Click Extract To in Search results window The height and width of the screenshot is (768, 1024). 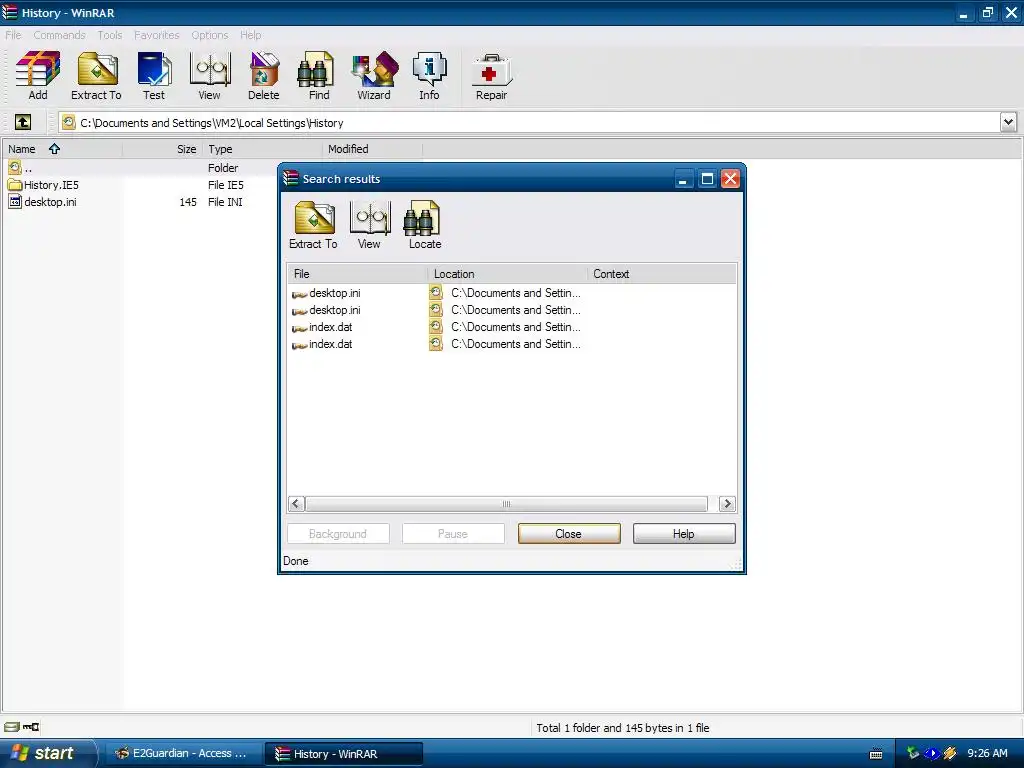click(313, 225)
